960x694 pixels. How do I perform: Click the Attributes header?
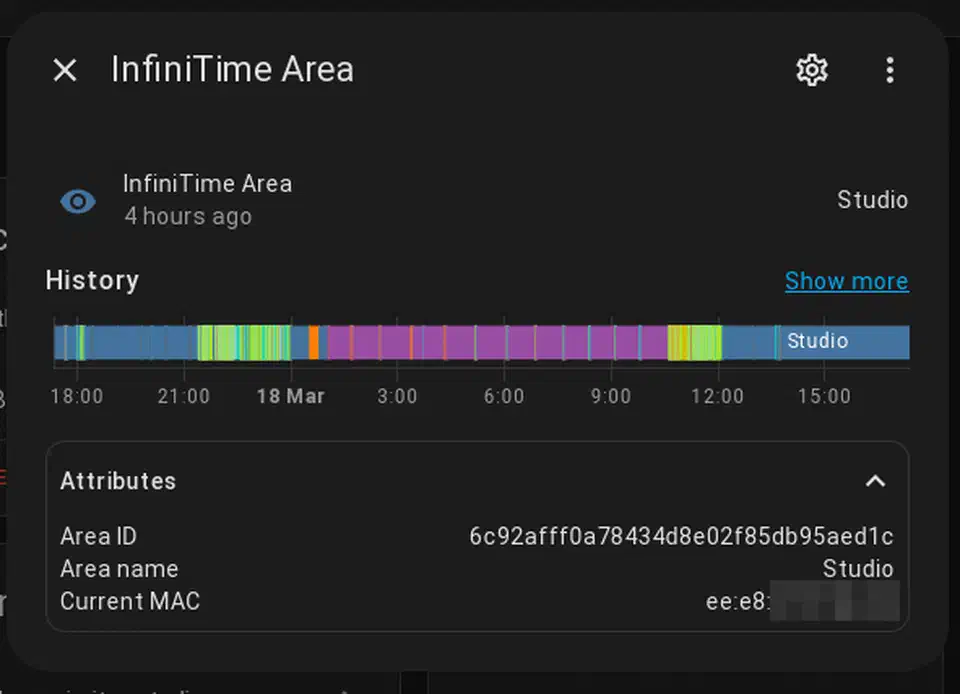pos(118,481)
